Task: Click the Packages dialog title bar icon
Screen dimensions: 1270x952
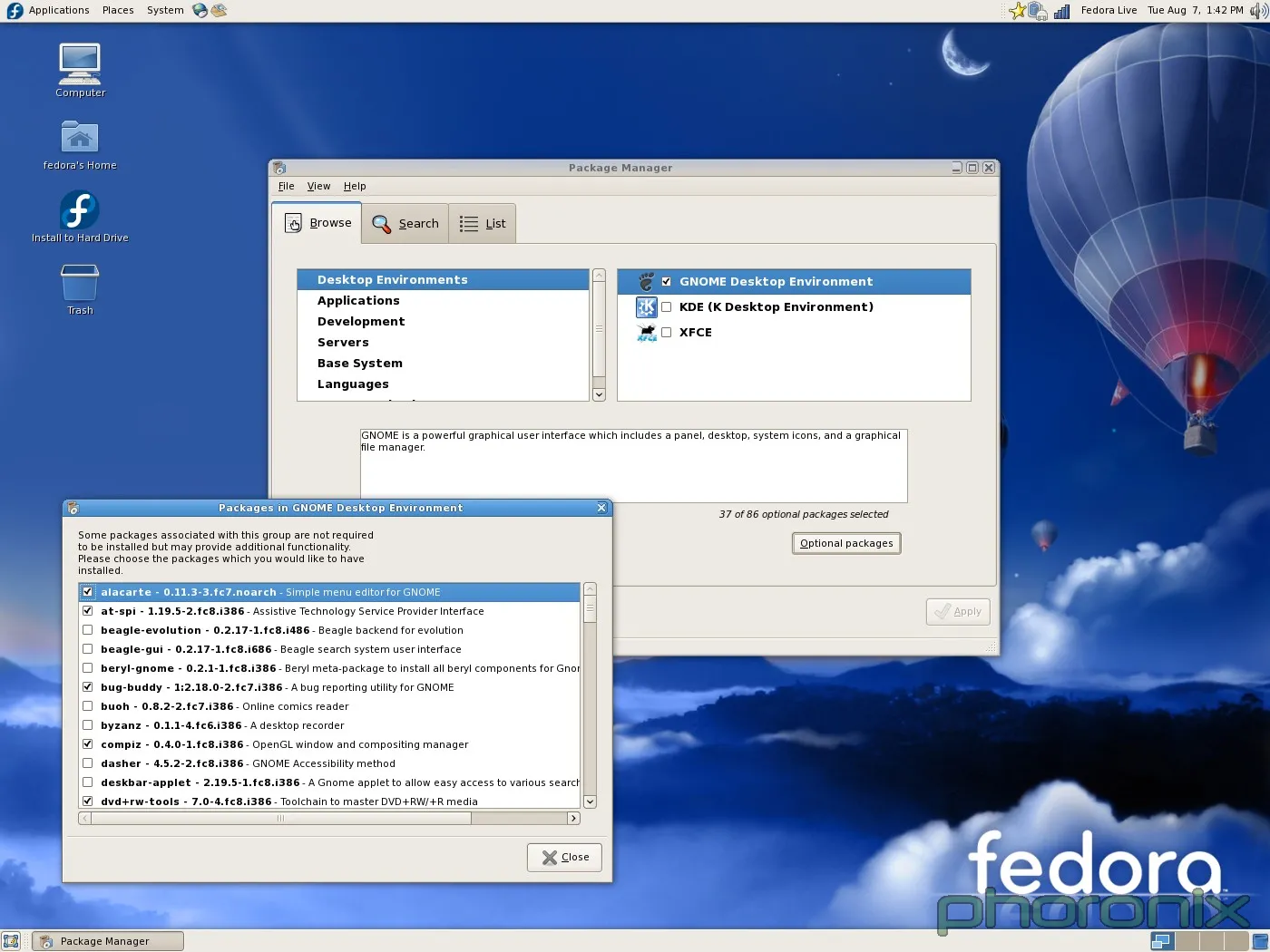Action: coord(73,508)
